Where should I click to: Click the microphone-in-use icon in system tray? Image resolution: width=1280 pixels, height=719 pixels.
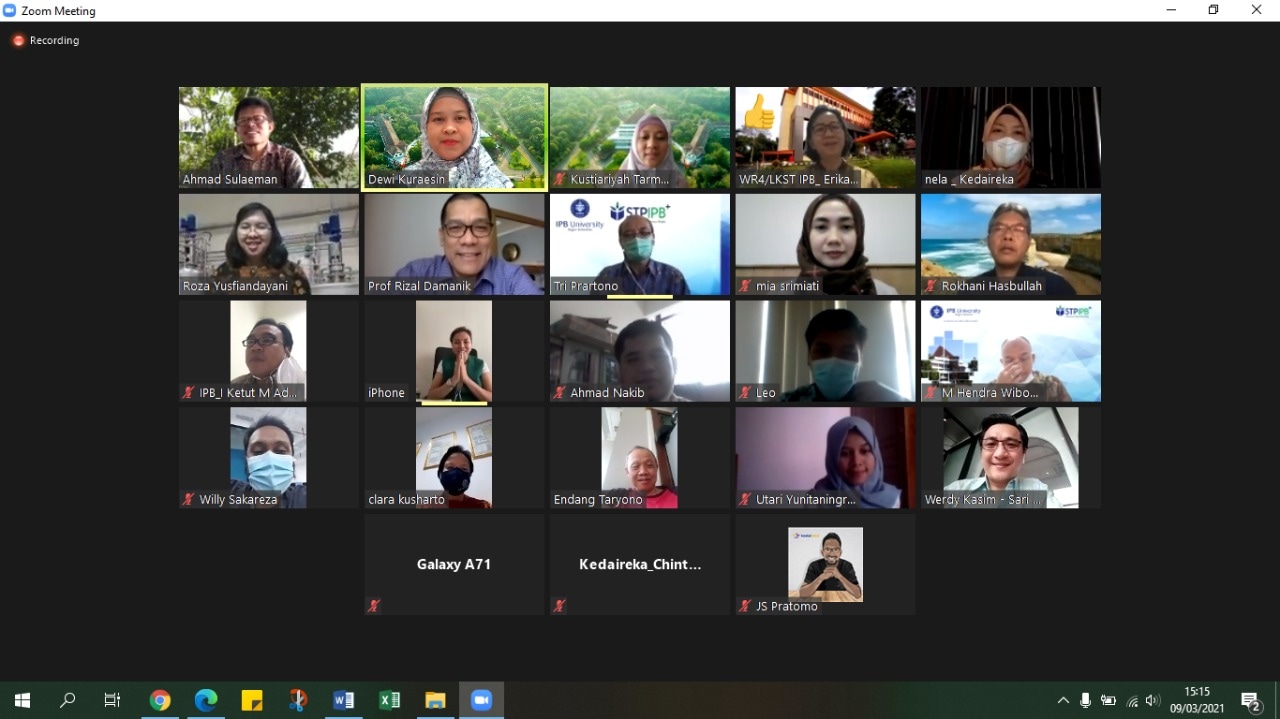click(x=1085, y=701)
